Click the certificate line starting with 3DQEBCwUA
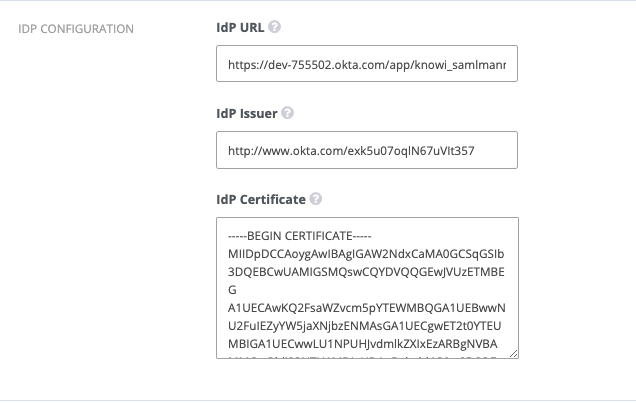 tap(366, 271)
